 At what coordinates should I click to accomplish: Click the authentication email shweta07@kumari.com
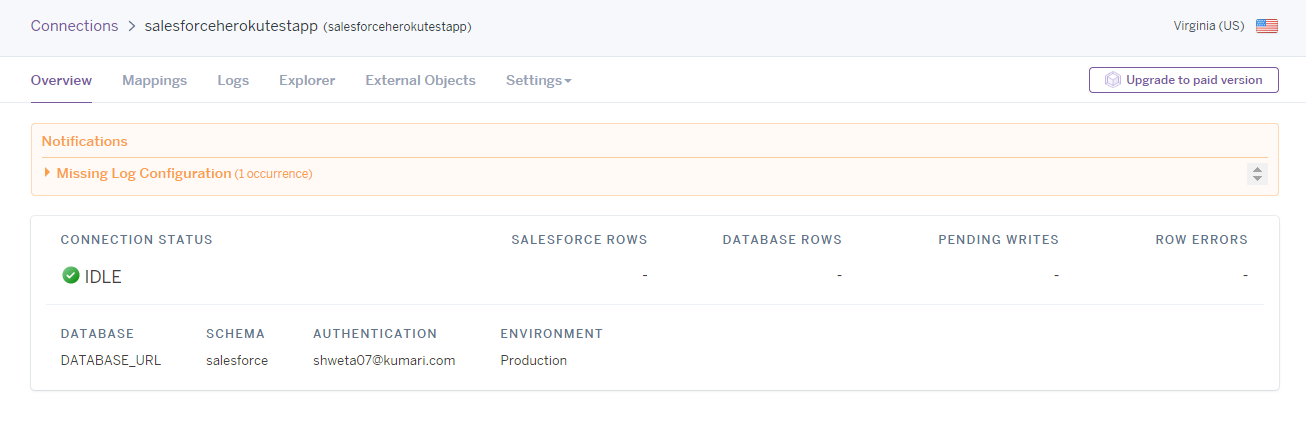click(x=384, y=360)
